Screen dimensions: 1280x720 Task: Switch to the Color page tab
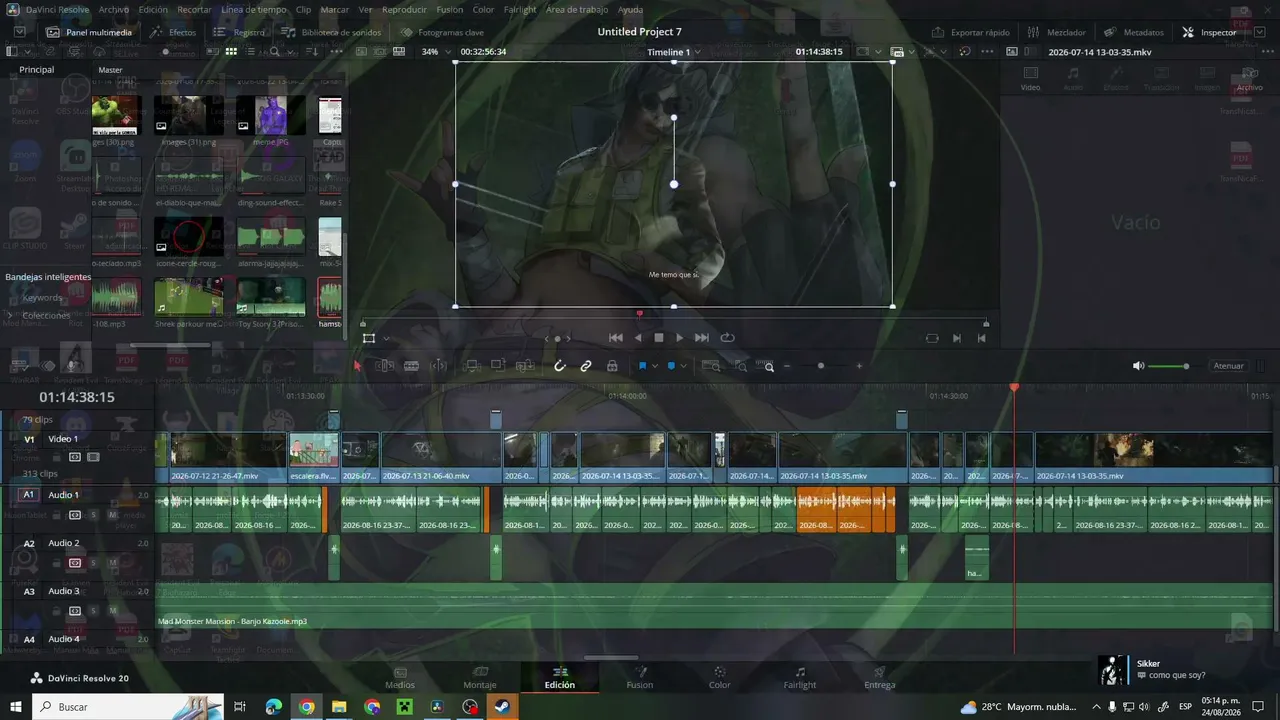719,678
